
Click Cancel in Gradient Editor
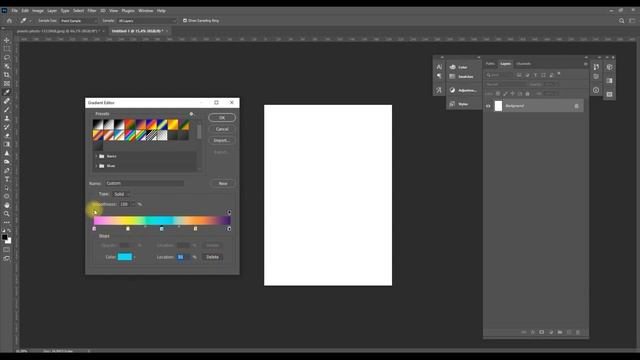(222, 129)
